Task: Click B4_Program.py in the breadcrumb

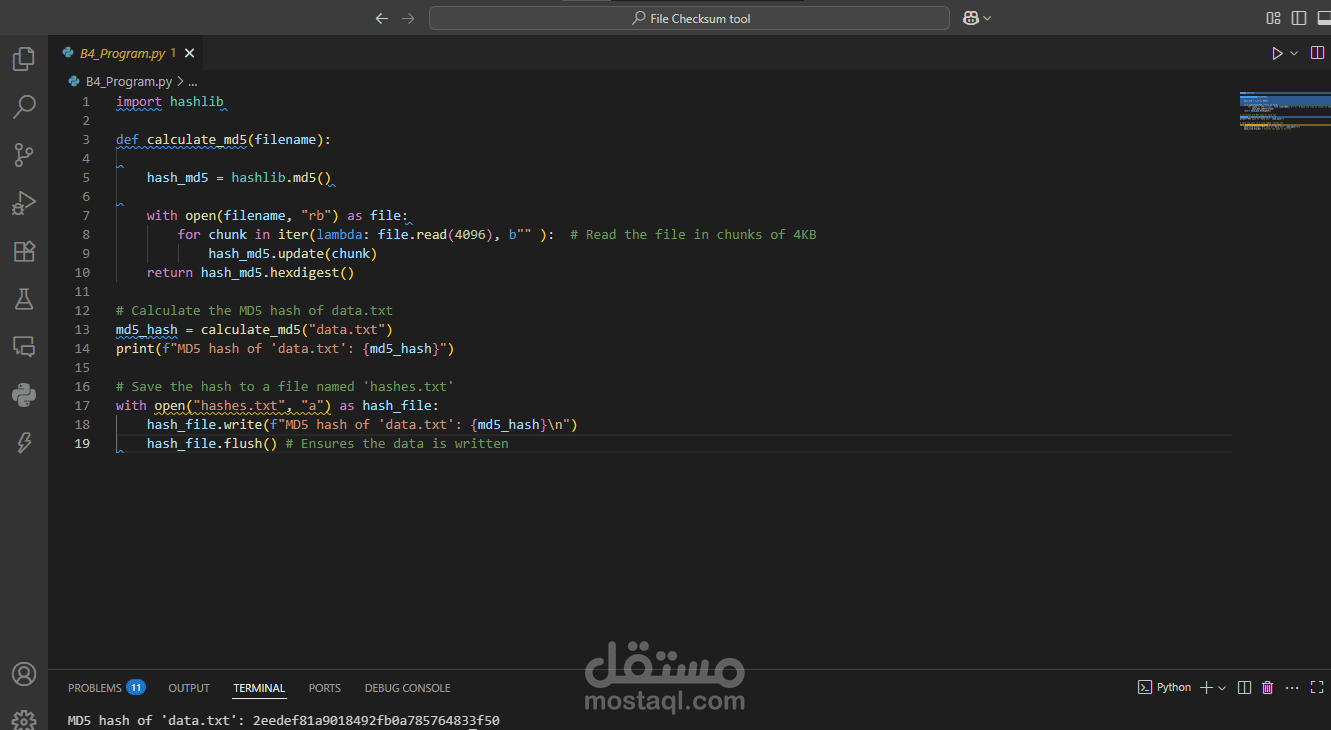Action: pos(128,82)
